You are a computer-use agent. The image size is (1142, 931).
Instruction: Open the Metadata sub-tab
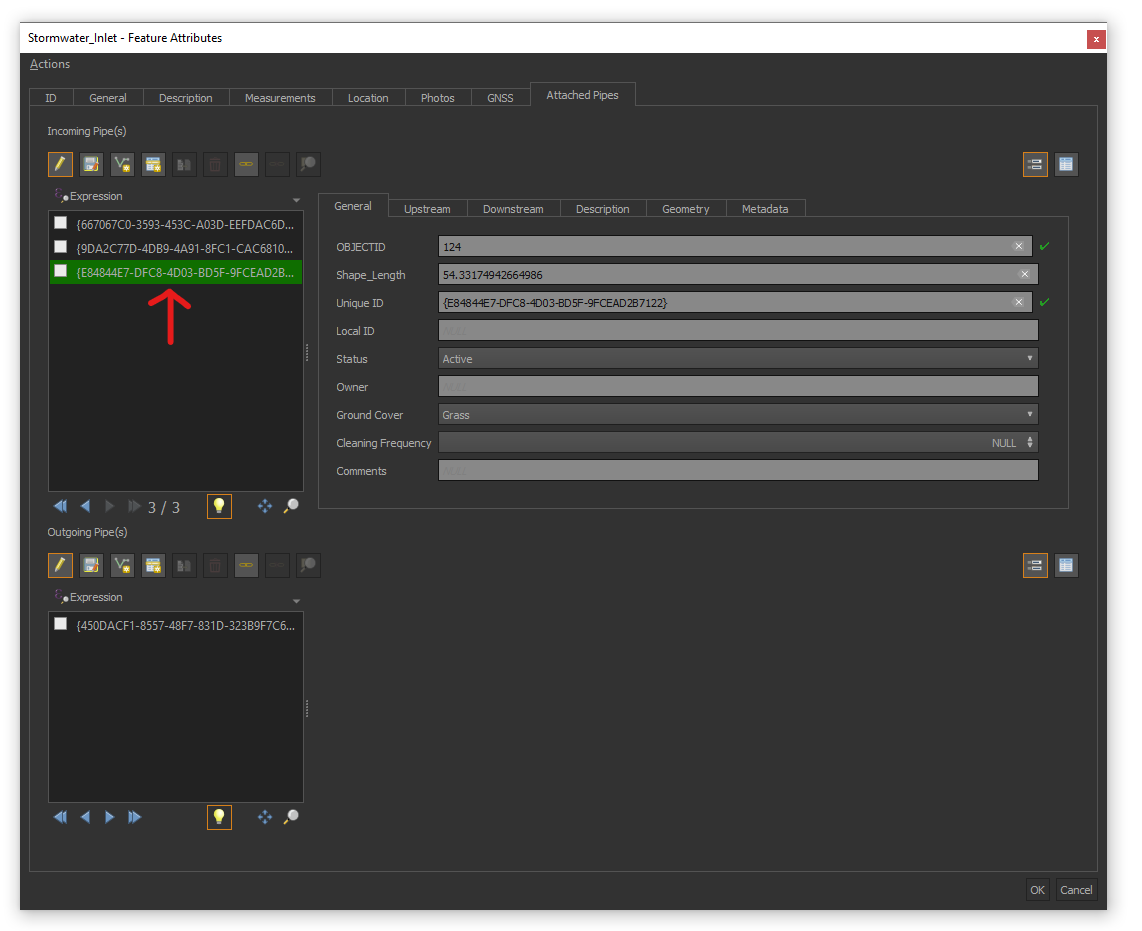point(765,209)
